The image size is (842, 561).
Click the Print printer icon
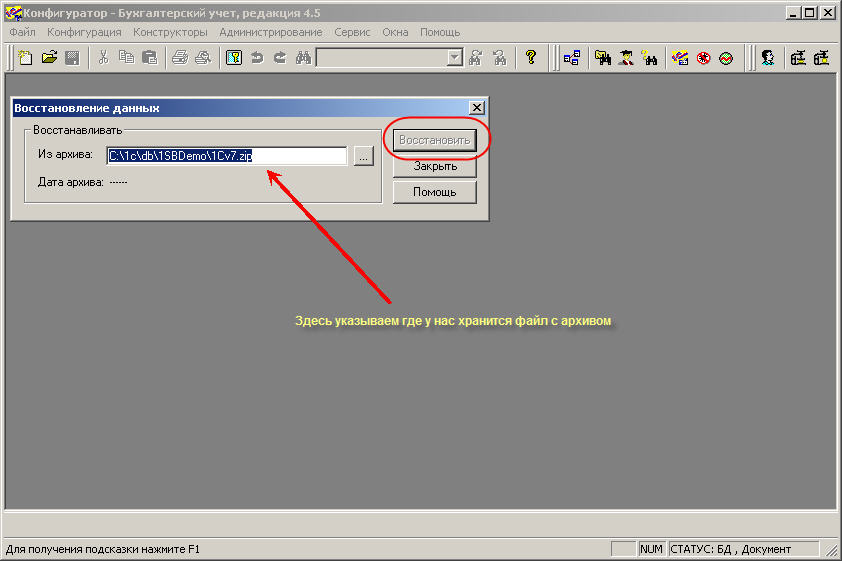(180, 57)
